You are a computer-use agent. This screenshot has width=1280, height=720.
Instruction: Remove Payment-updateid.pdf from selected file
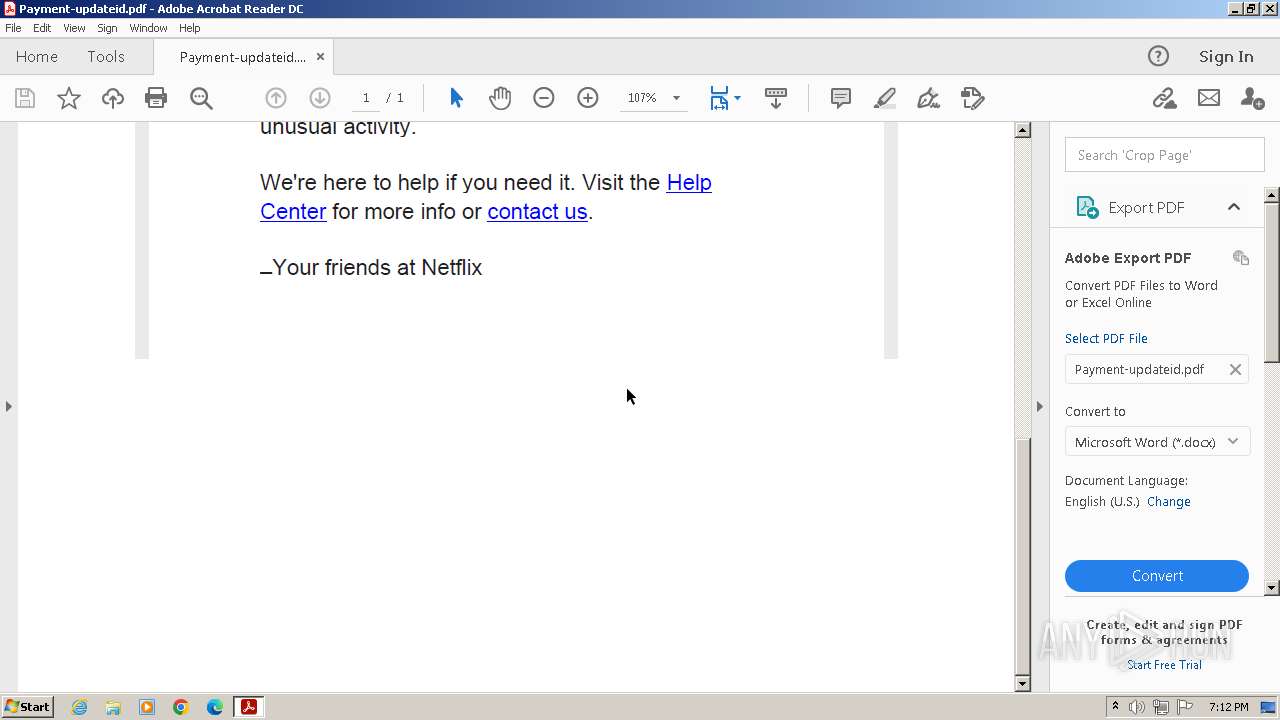coord(1235,369)
